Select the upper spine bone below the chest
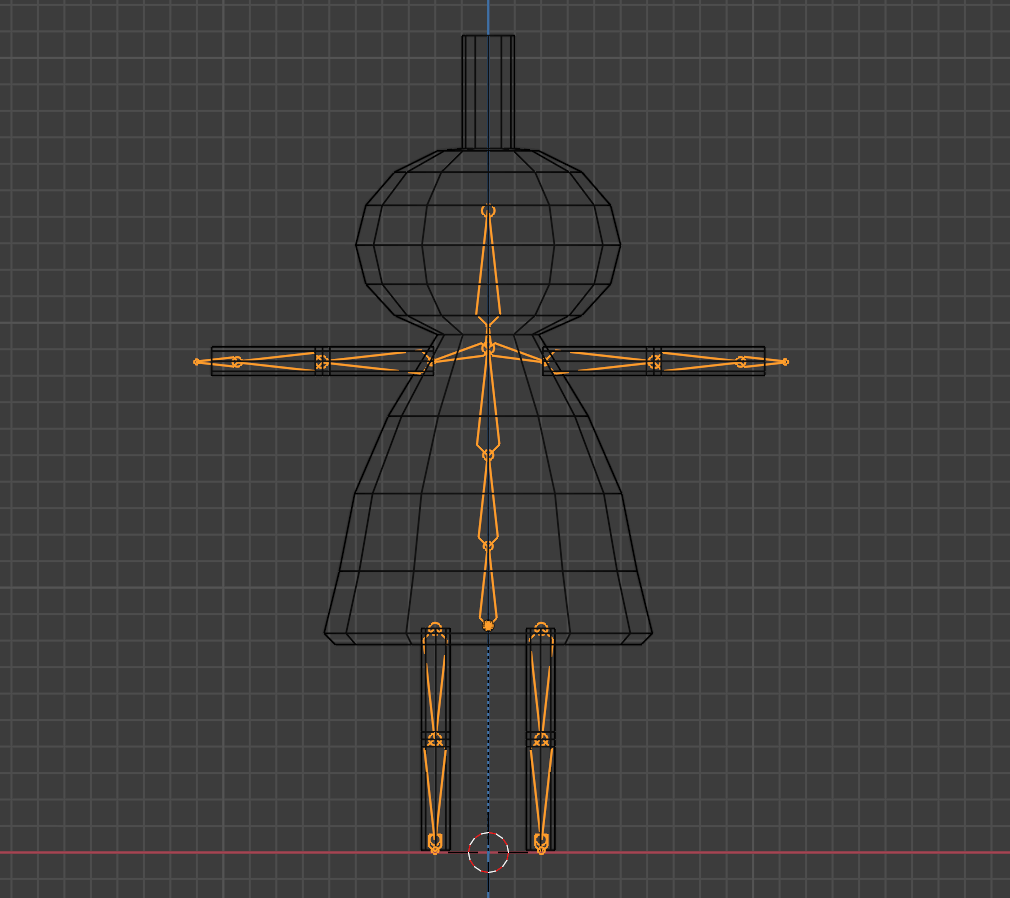The height and width of the screenshot is (898, 1010). pyautogui.click(x=488, y=403)
